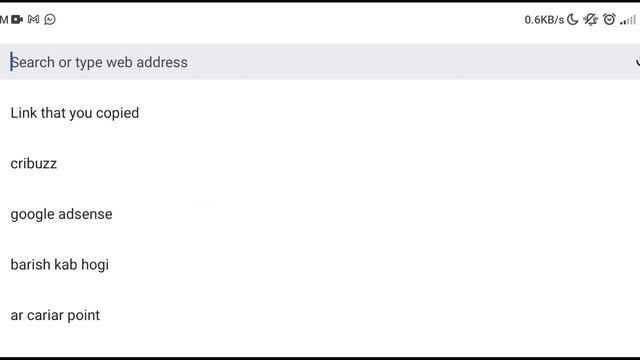
Task: Tap the muted bell silent icon
Action: 590,19
